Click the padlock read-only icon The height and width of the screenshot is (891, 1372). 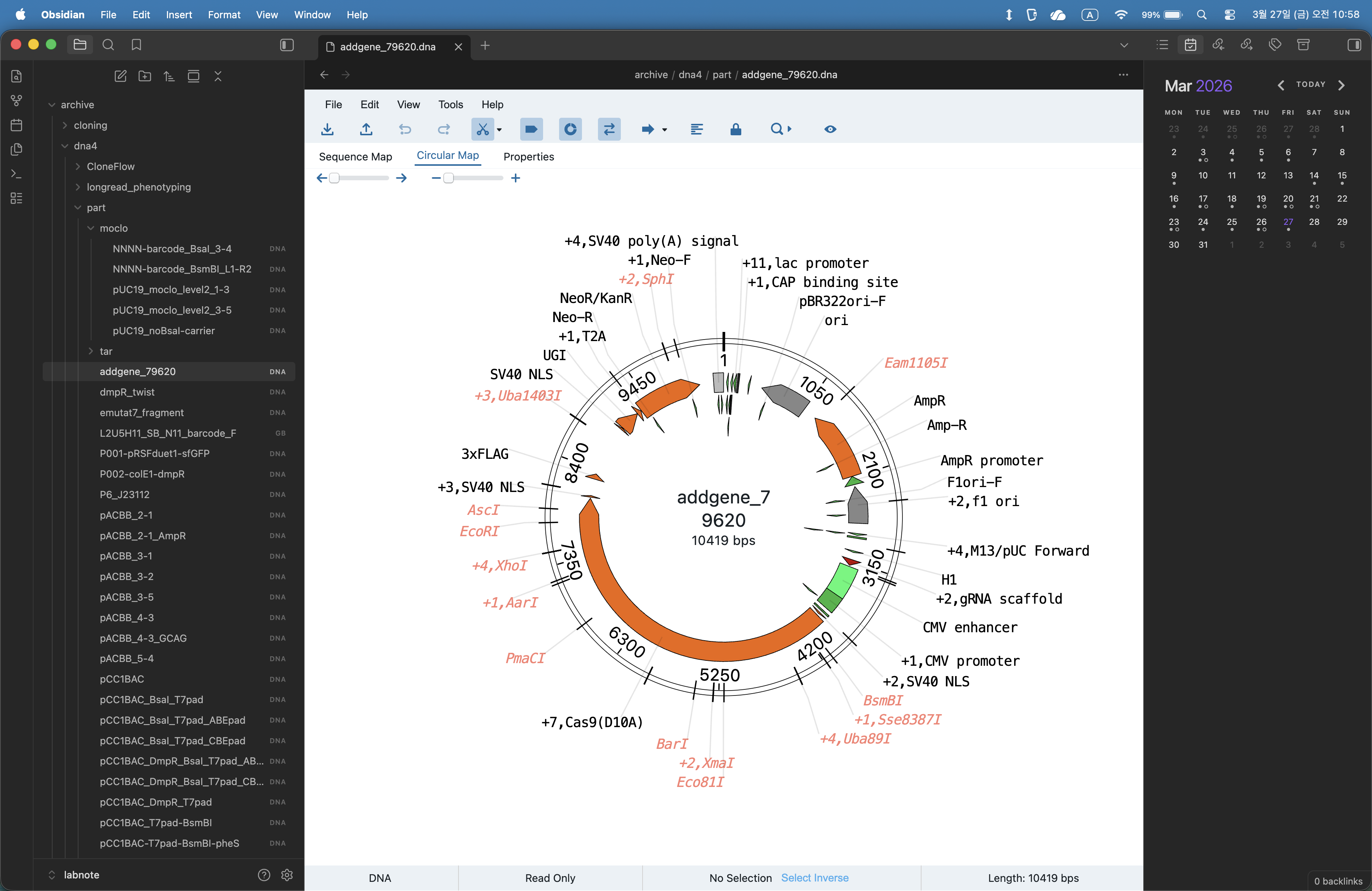click(x=736, y=129)
